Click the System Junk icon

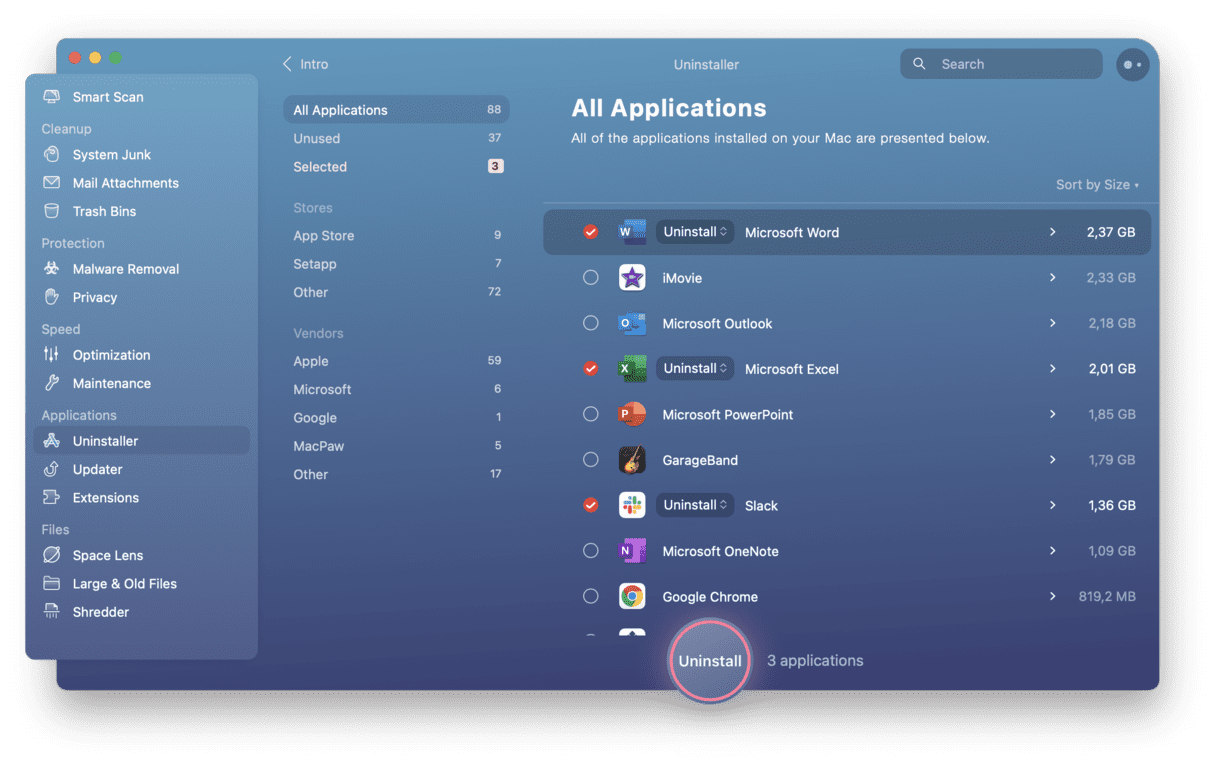coord(51,155)
